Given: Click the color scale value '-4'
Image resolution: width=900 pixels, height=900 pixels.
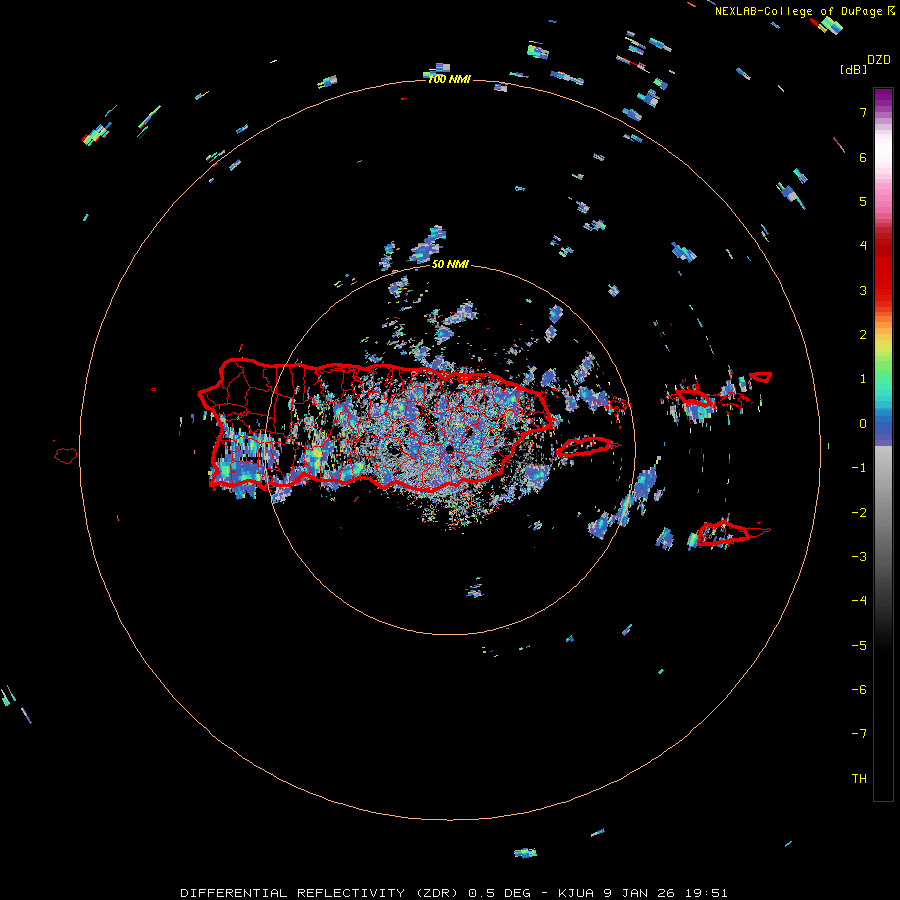Looking at the screenshot, I should (859, 601).
